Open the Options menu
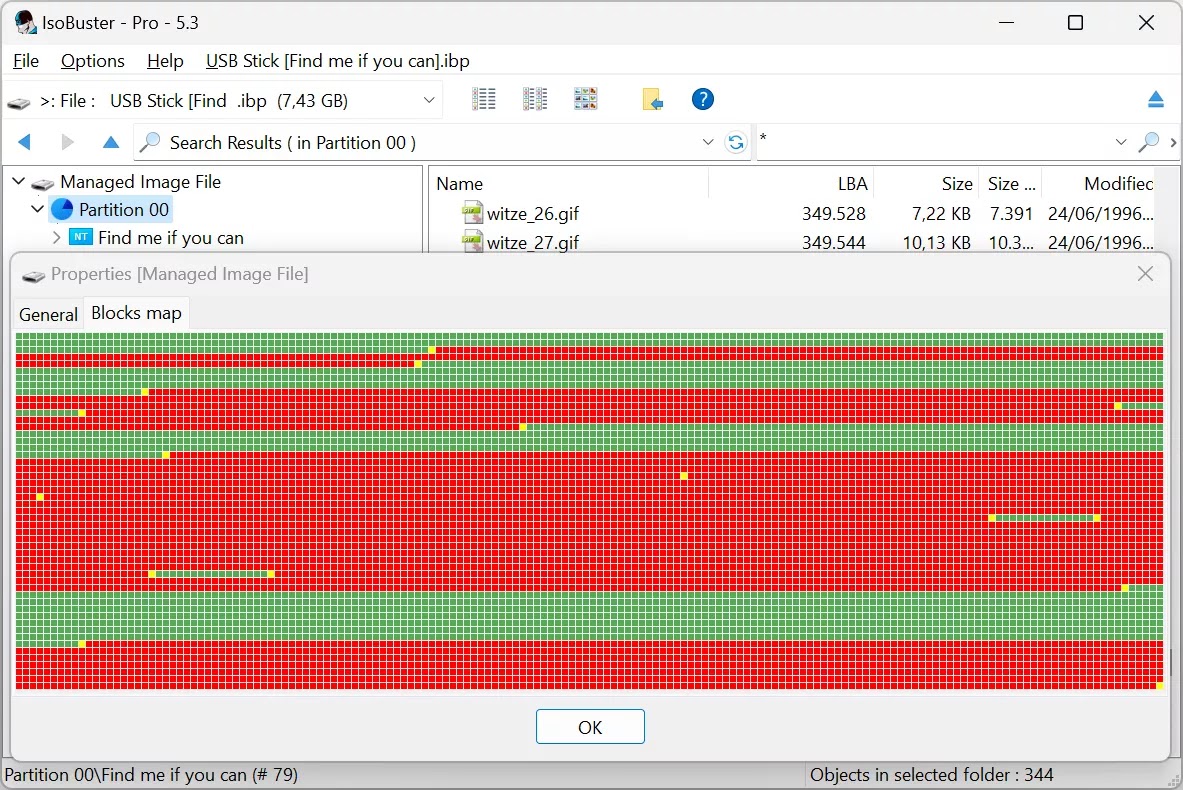 pyautogui.click(x=92, y=61)
